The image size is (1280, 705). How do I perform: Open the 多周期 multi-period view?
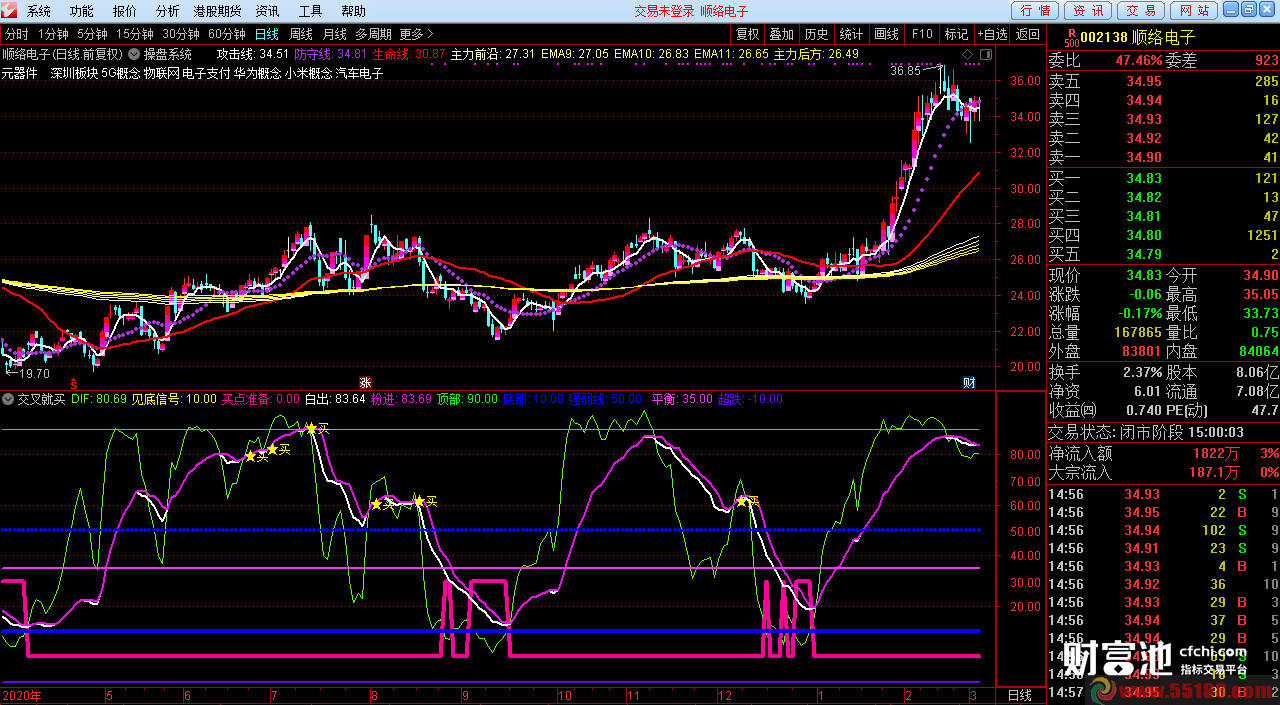373,34
